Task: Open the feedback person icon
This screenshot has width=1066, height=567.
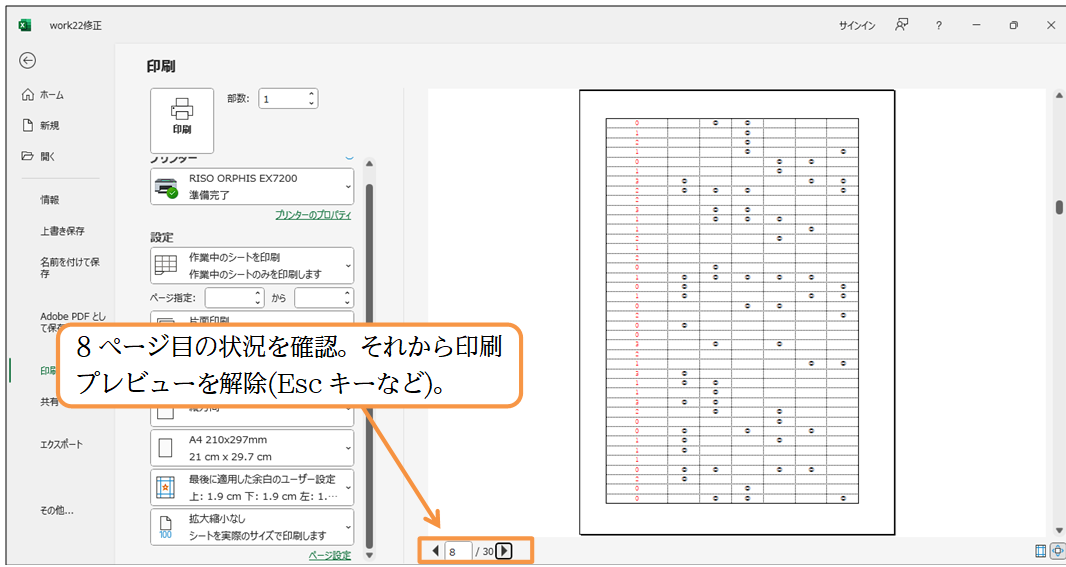Action: [901, 25]
